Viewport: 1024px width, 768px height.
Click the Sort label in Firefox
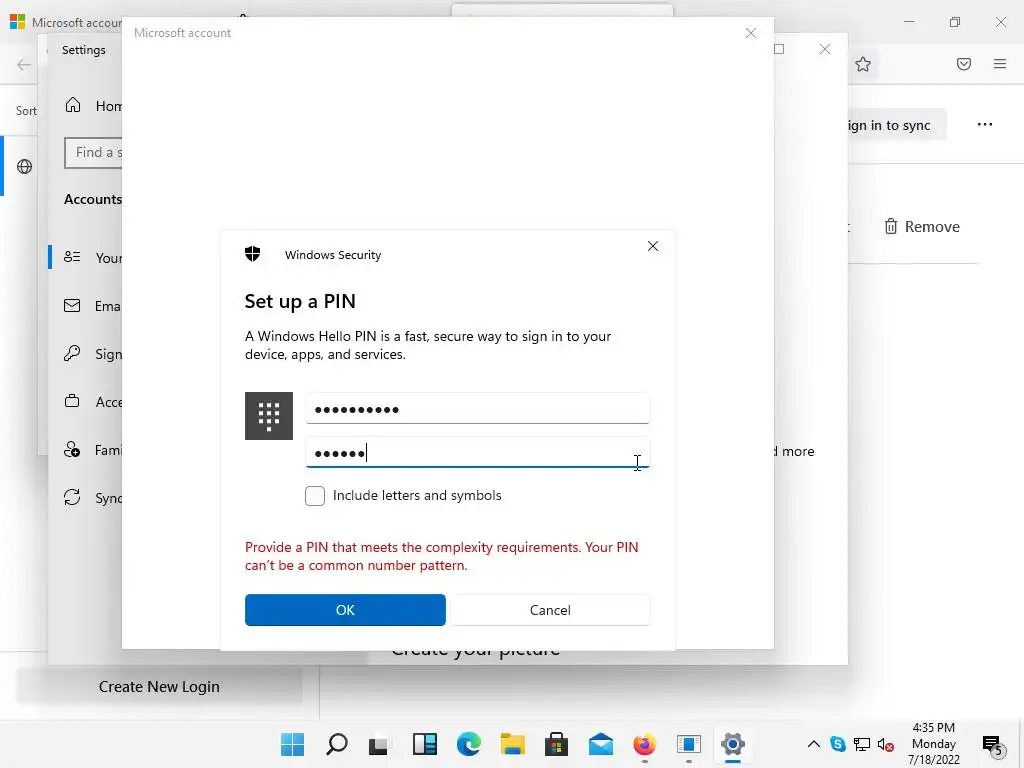(26, 110)
